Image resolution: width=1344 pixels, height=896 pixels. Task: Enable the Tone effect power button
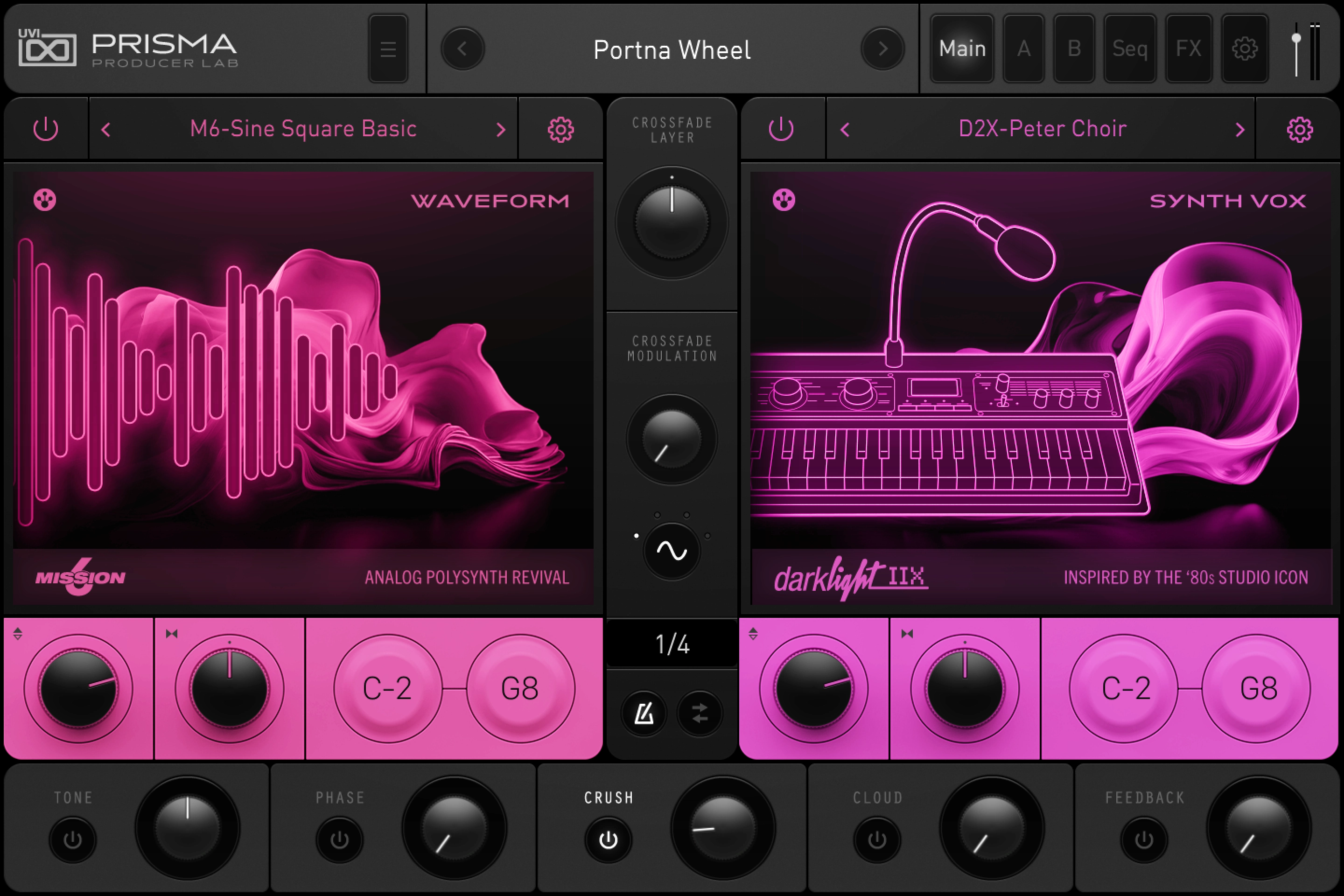pos(73,840)
